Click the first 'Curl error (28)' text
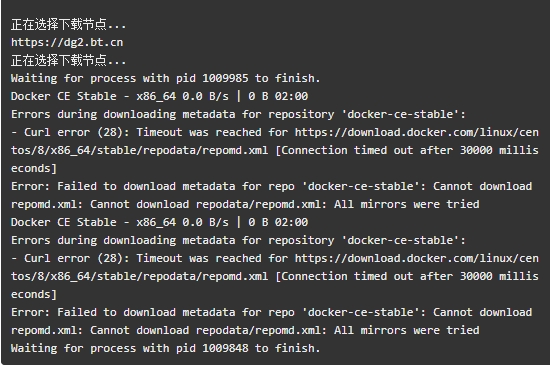The image size is (550, 365). (x=76, y=132)
